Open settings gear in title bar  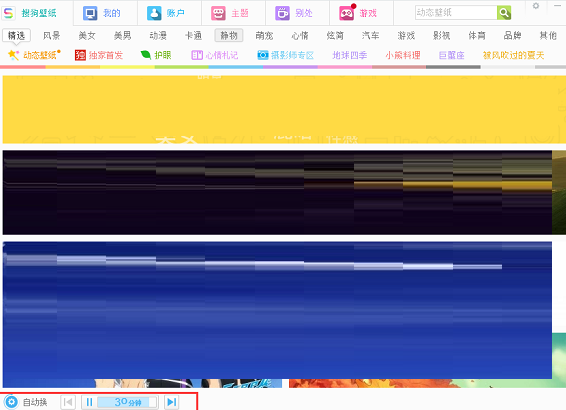[x=536, y=6]
